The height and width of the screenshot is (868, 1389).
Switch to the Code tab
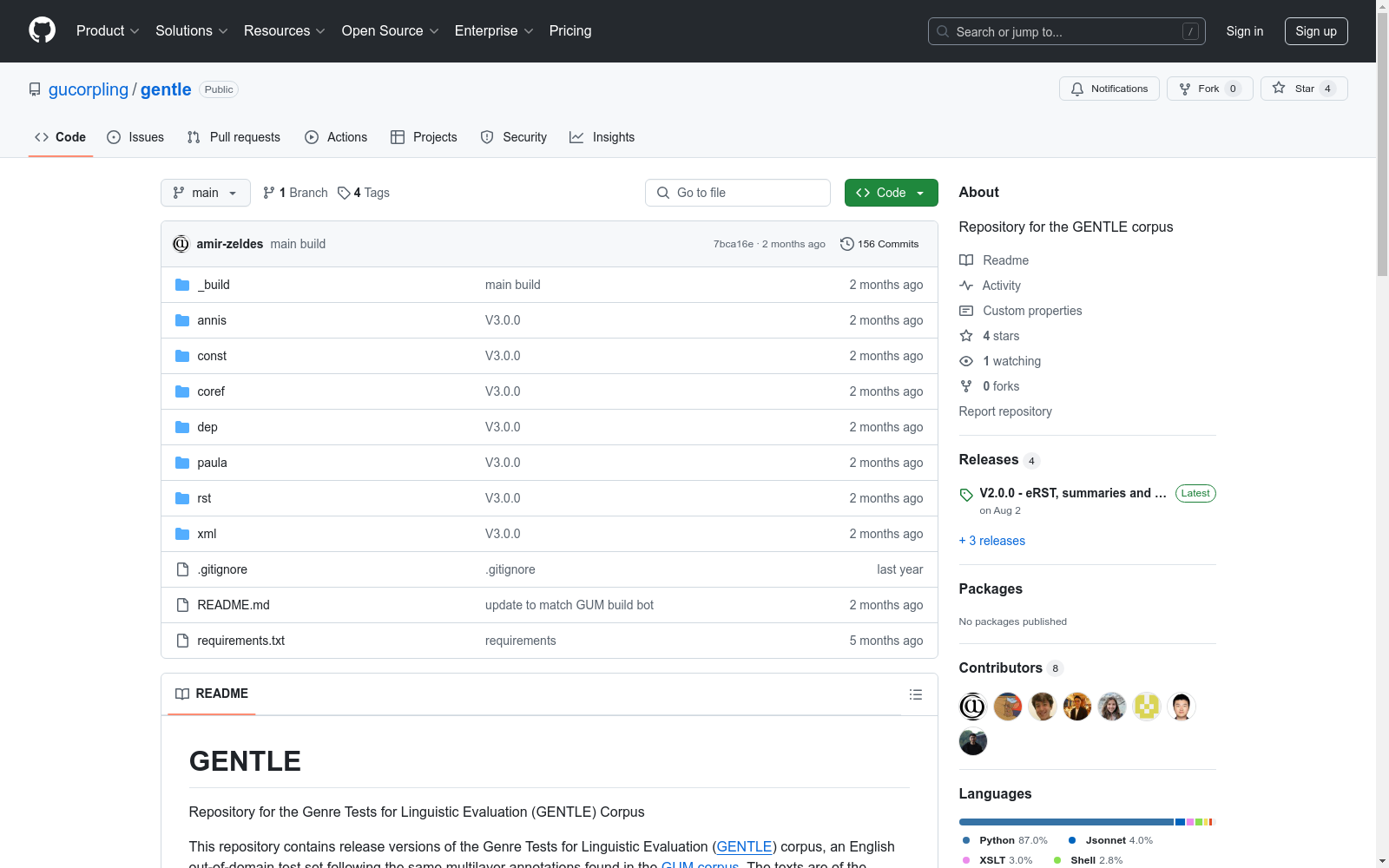pos(61,137)
